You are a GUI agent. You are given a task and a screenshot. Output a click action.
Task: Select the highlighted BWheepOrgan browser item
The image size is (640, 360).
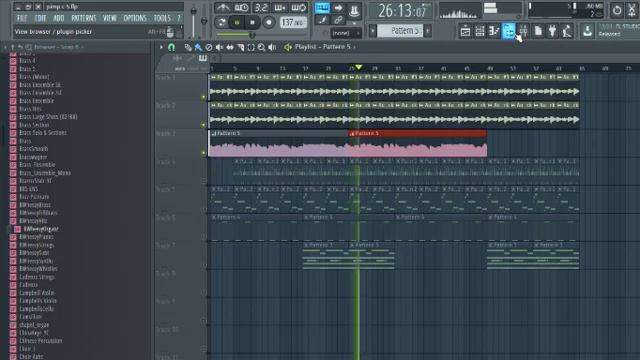(41, 229)
